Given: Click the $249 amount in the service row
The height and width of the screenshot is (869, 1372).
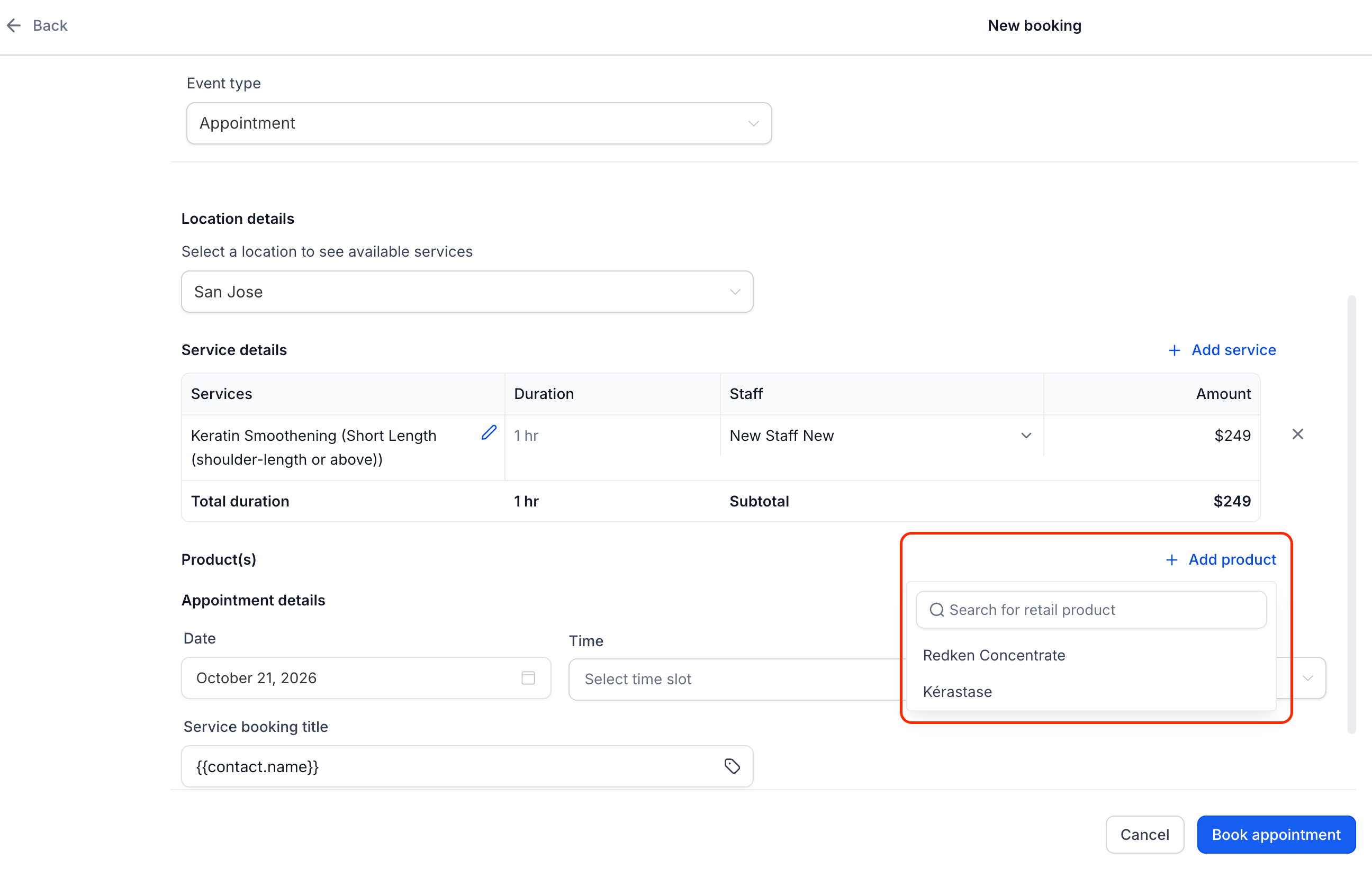Looking at the screenshot, I should [x=1232, y=436].
